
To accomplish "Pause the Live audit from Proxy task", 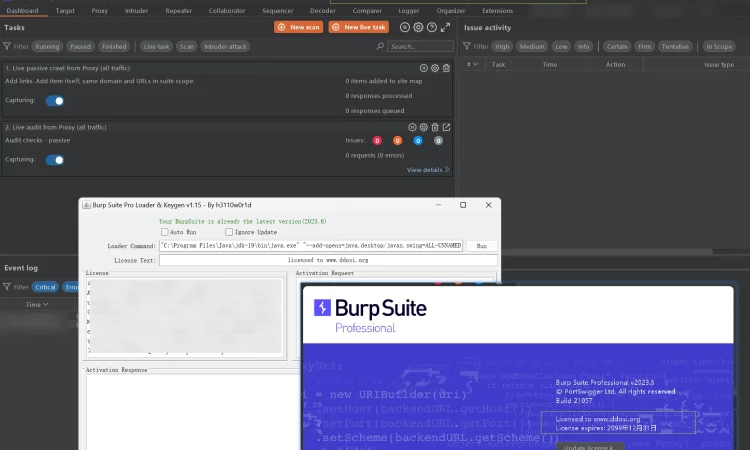I will coord(412,127).
